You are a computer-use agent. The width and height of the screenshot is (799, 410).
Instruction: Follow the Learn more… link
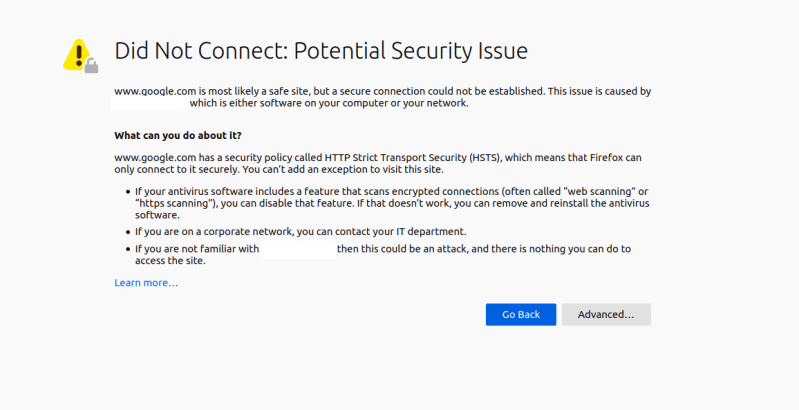(146, 283)
